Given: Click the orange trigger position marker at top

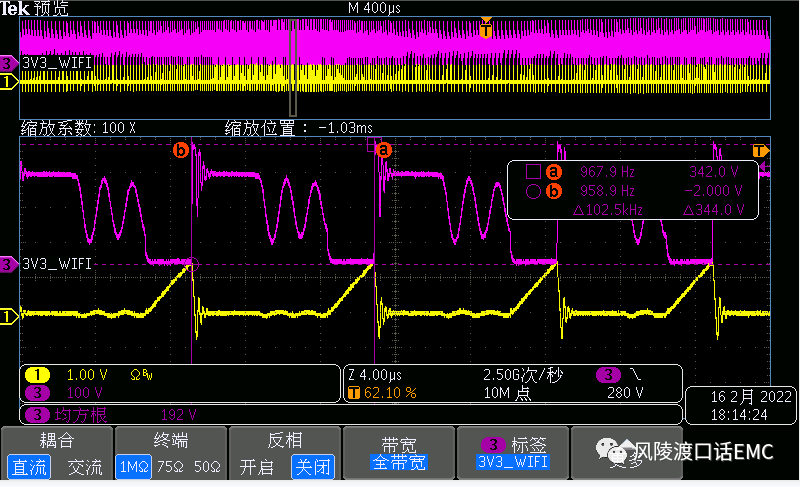Looking at the screenshot, I should tap(486, 28).
